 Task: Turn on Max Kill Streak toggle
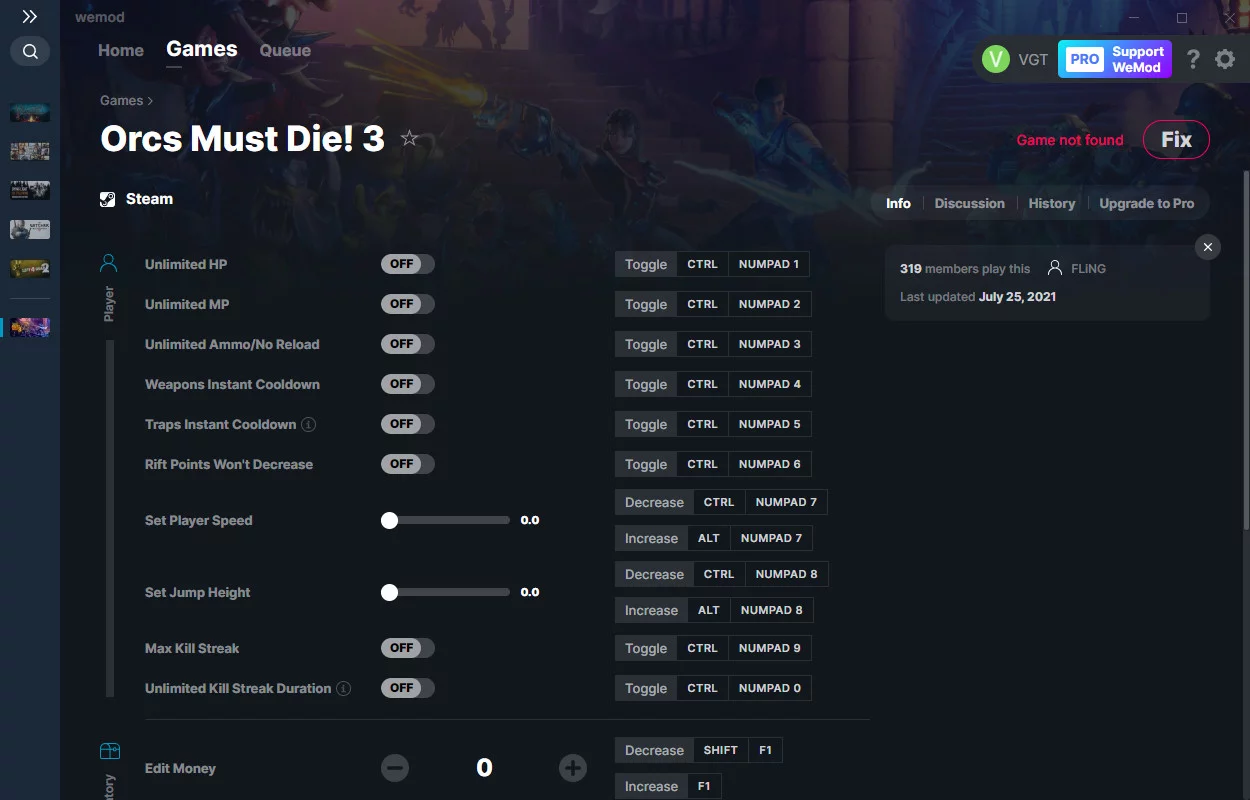(408, 648)
